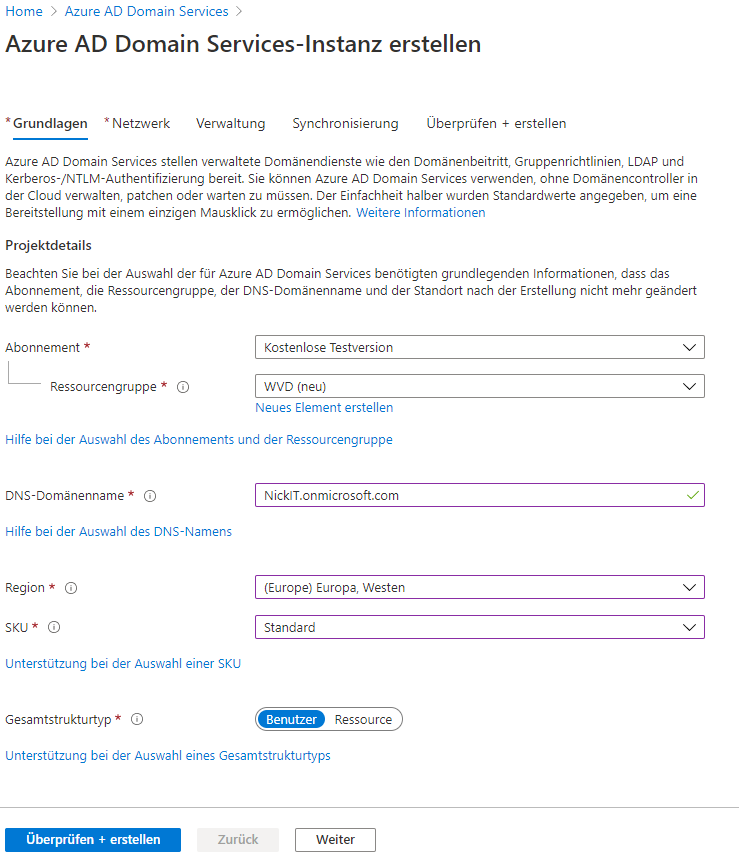This screenshot has width=739, height=864.
Task: Expand the SKU dropdown
Action: pos(479,627)
